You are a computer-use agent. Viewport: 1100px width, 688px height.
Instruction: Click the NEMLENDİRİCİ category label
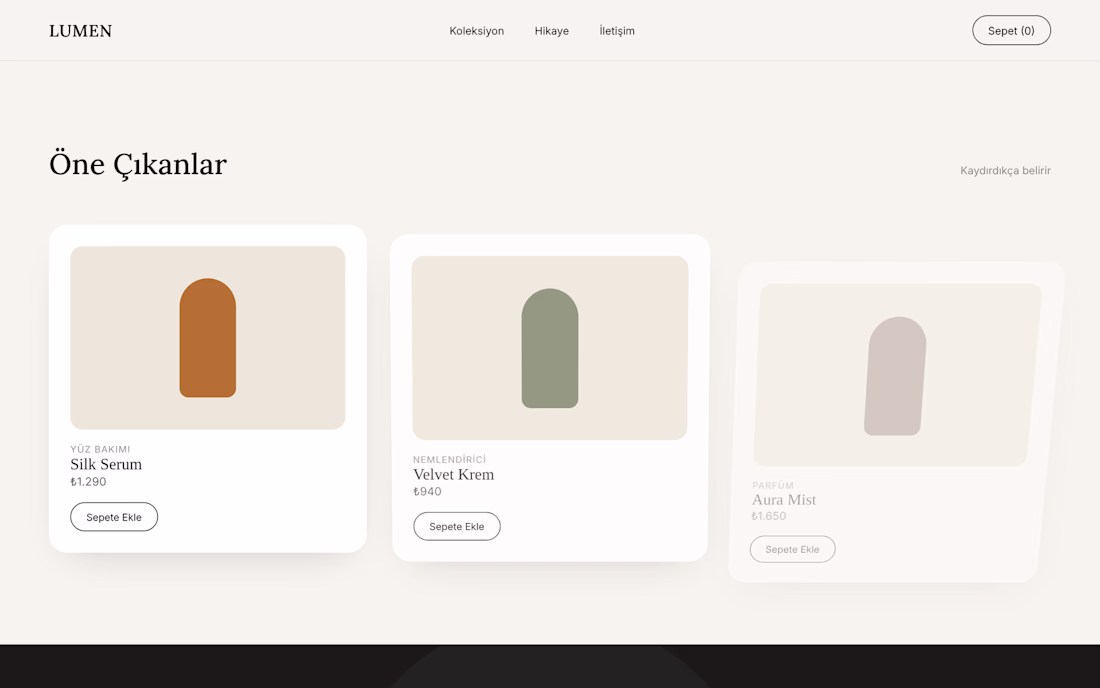[x=449, y=459]
